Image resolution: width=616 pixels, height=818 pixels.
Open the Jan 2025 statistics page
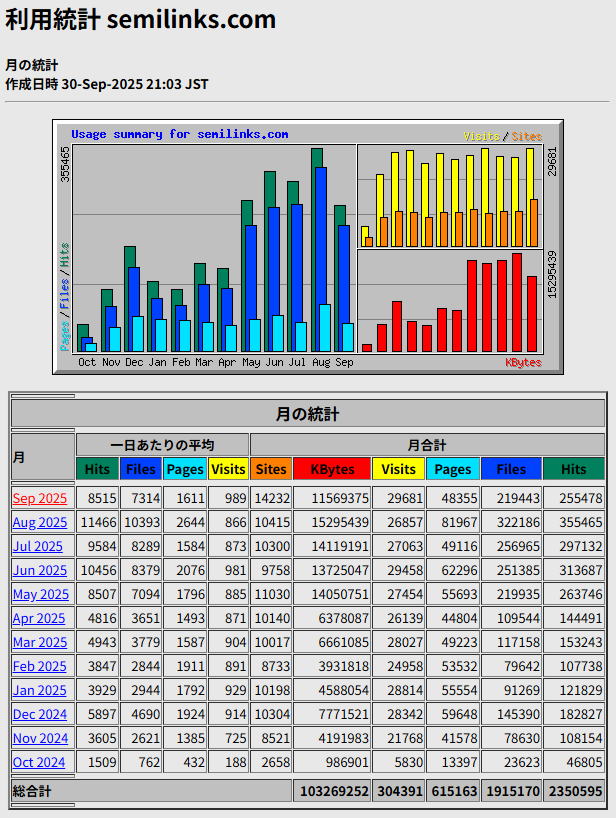click(x=39, y=690)
